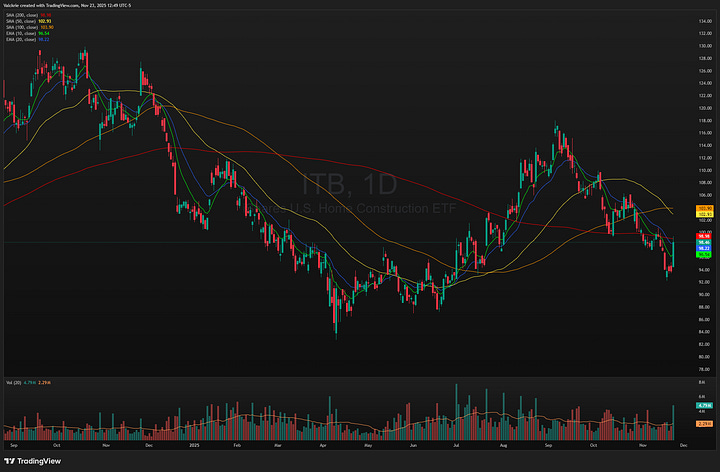This screenshot has width=720, height=472.
Task: Click the Jun label on the time axis
Action: coord(413,445)
